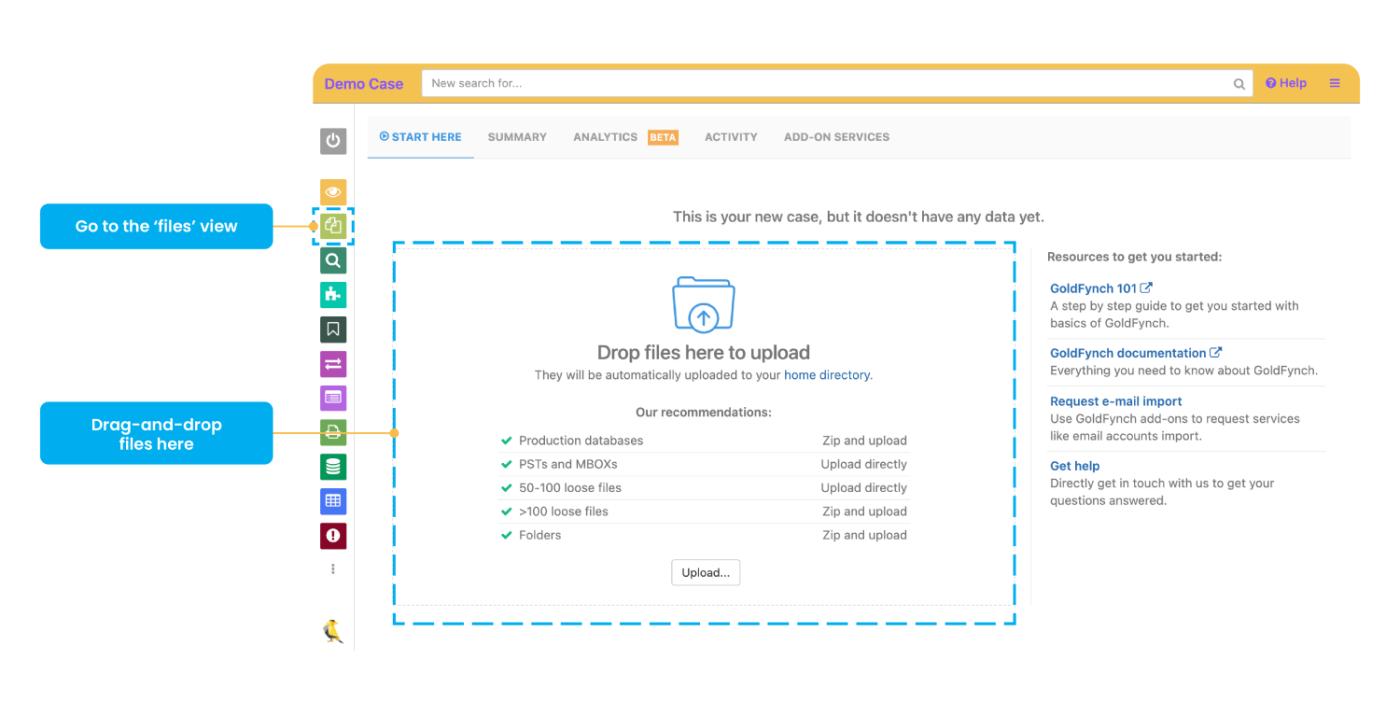Open the orange eye overview icon
1400x715 pixels.
(333, 192)
